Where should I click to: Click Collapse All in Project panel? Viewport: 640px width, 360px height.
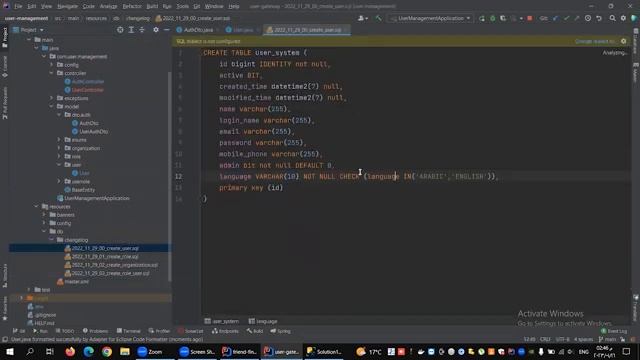(142, 30)
